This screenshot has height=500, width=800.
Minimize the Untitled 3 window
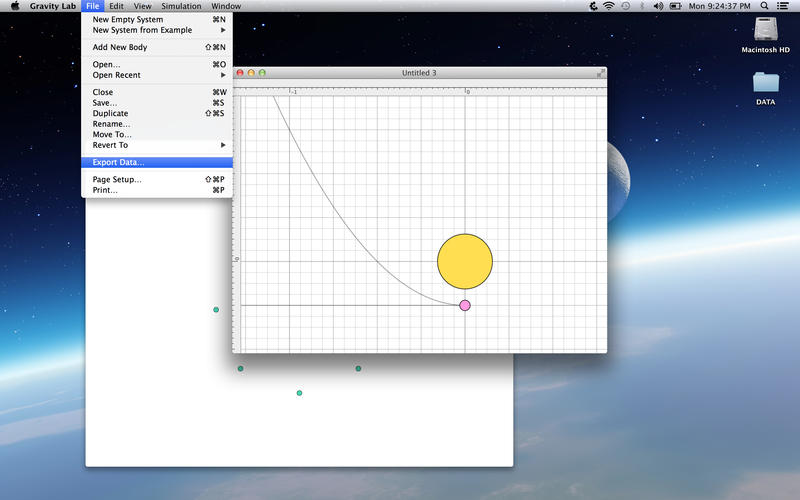point(251,73)
